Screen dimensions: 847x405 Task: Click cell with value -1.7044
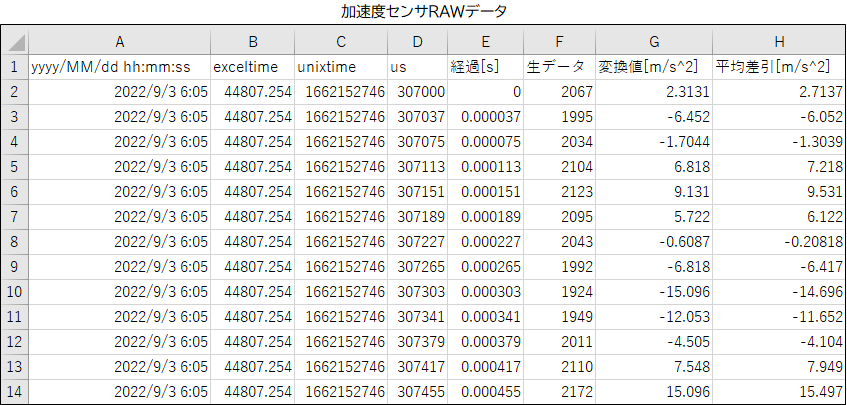tap(654, 141)
